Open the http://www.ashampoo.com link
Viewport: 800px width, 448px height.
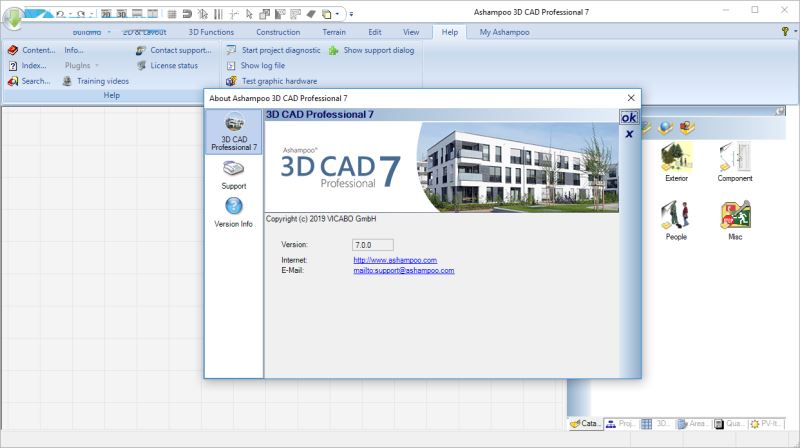pyautogui.click(x=395, y=260)
